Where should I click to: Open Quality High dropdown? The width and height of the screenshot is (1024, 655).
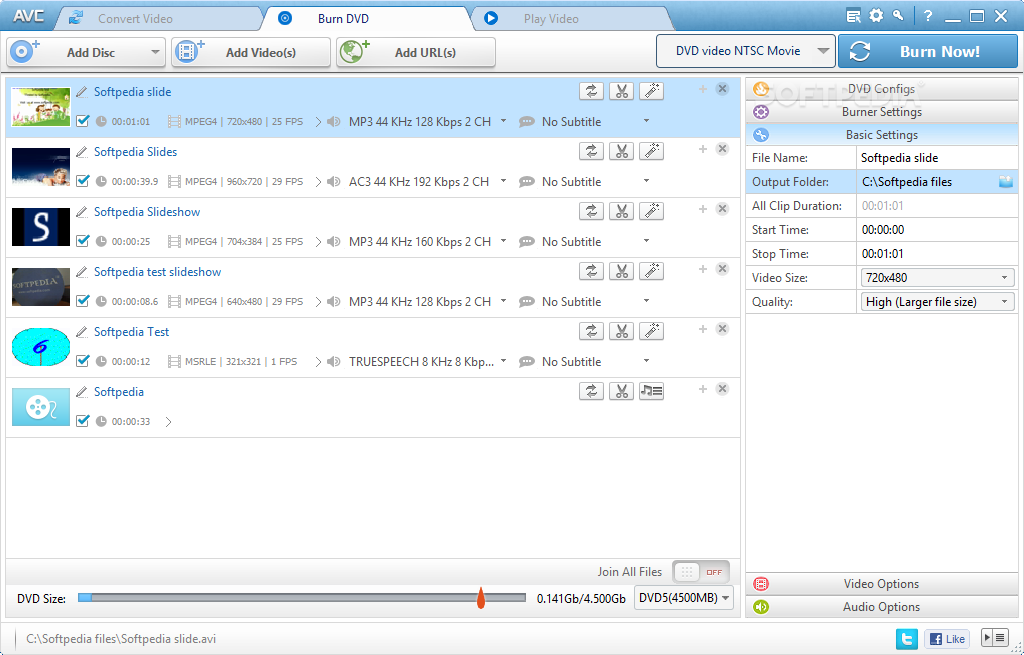pyautogui.click(x=937, y=302)
